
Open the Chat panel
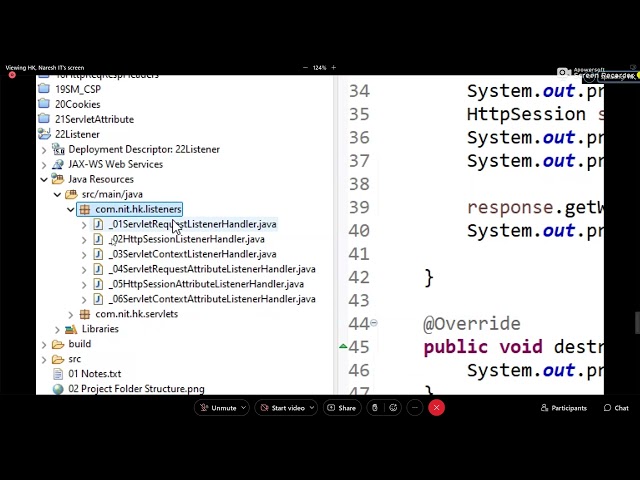pos(616,408)
